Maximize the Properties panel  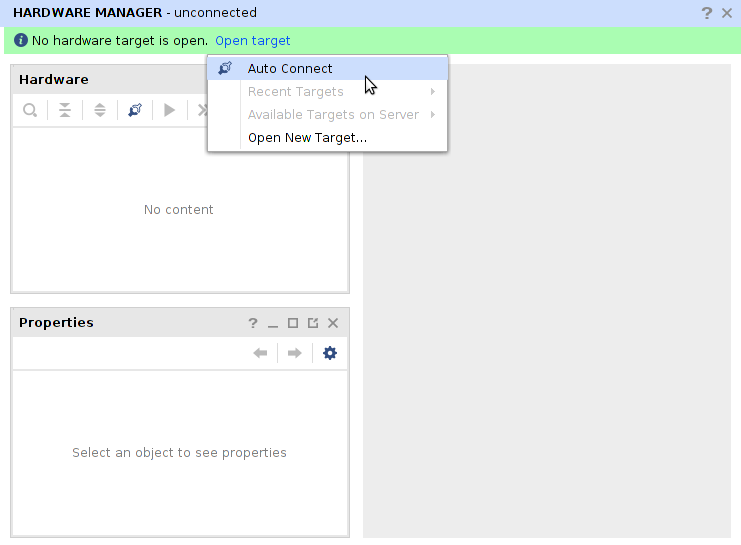point(293,323)
